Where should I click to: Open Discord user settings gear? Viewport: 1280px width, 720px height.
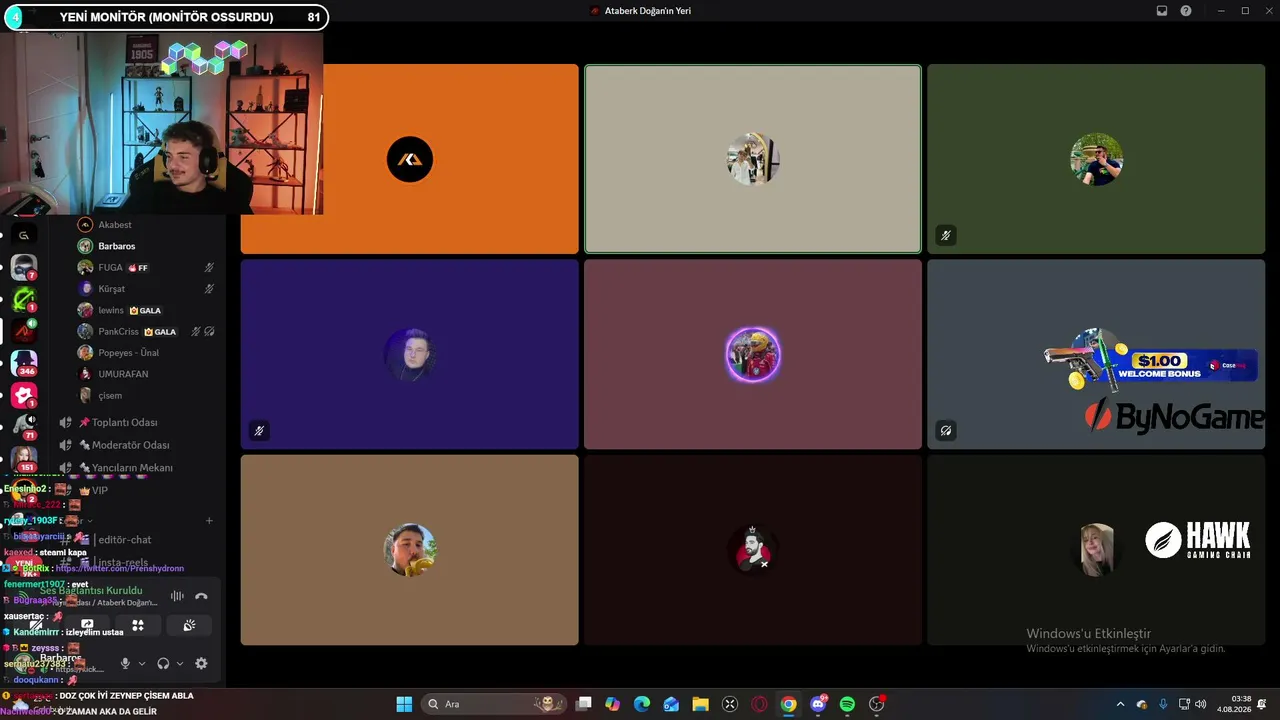(201, 663)
